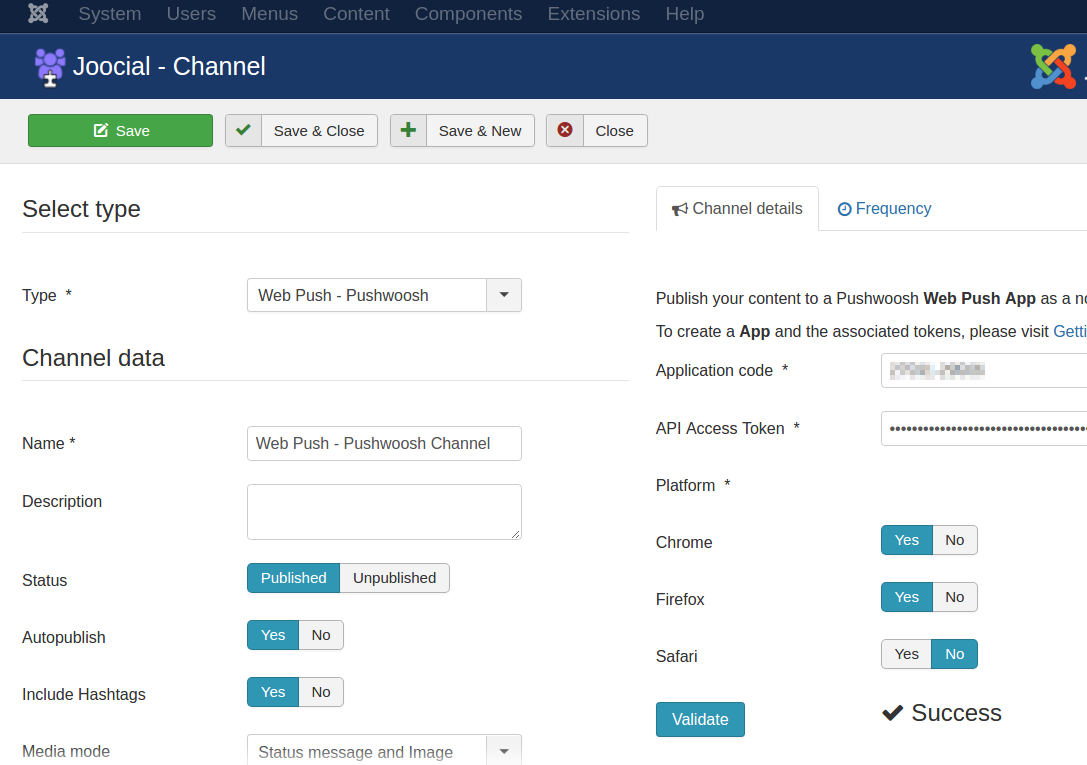Click the Joocial purple people icon
The height and width of the screenshot is (765, 1087).
pos(49,67)
